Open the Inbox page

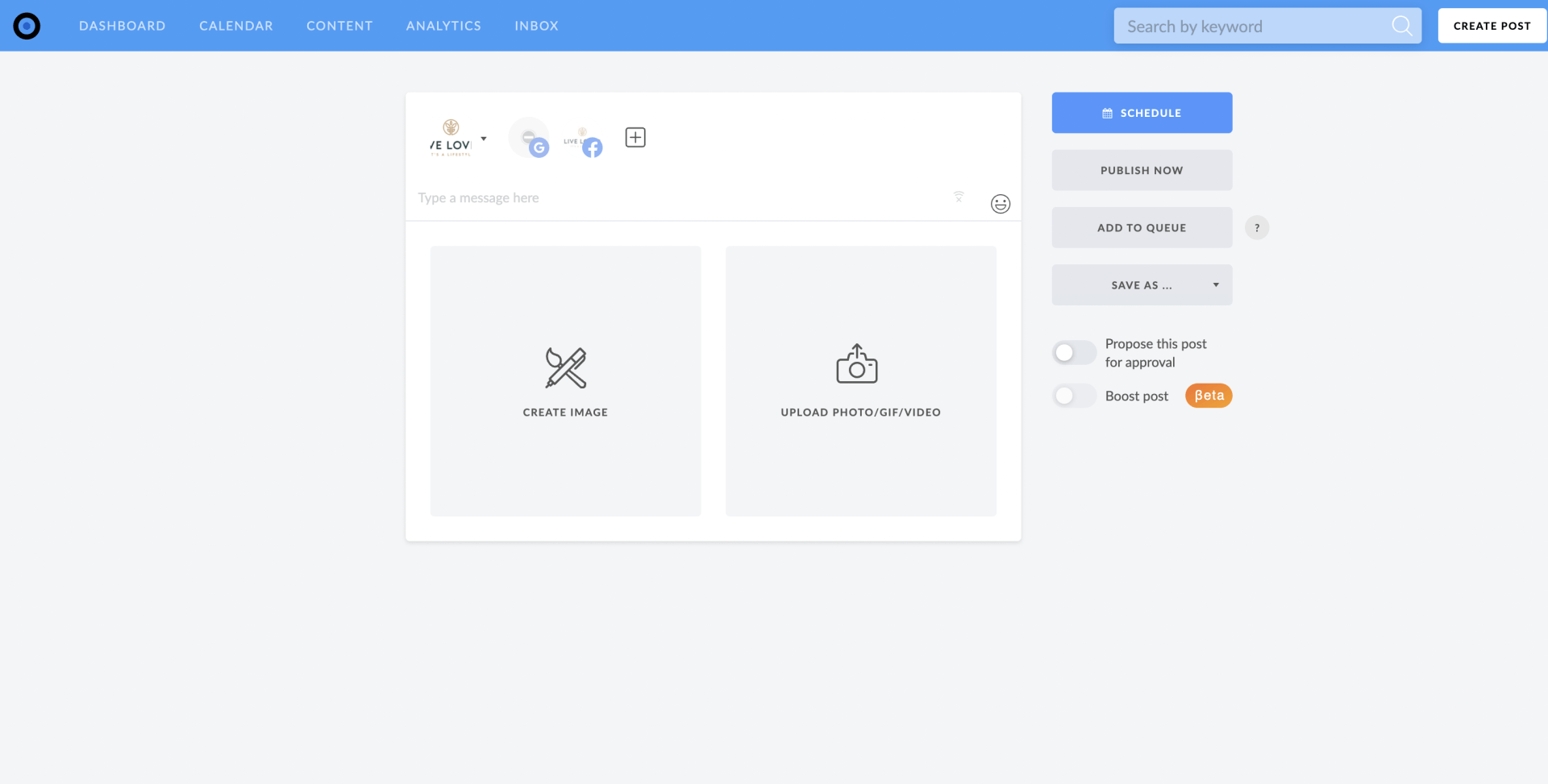[x=537, y=26]
